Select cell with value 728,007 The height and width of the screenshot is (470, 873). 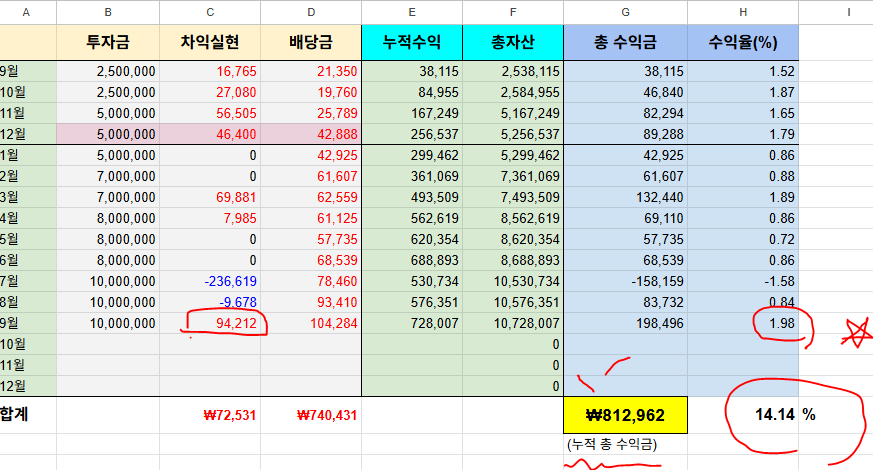tap(412, 324)
